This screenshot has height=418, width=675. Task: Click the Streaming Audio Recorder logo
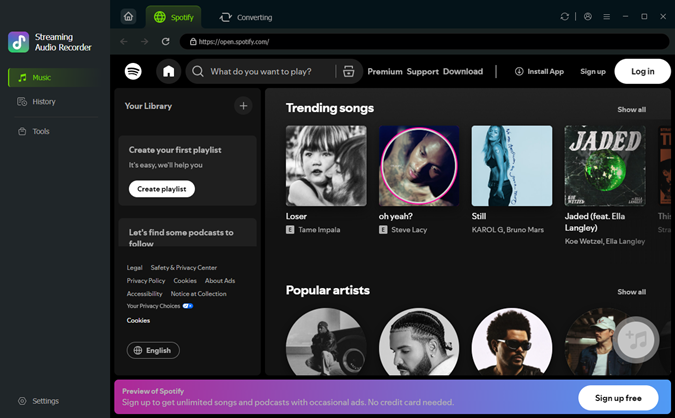pos(19,42)
